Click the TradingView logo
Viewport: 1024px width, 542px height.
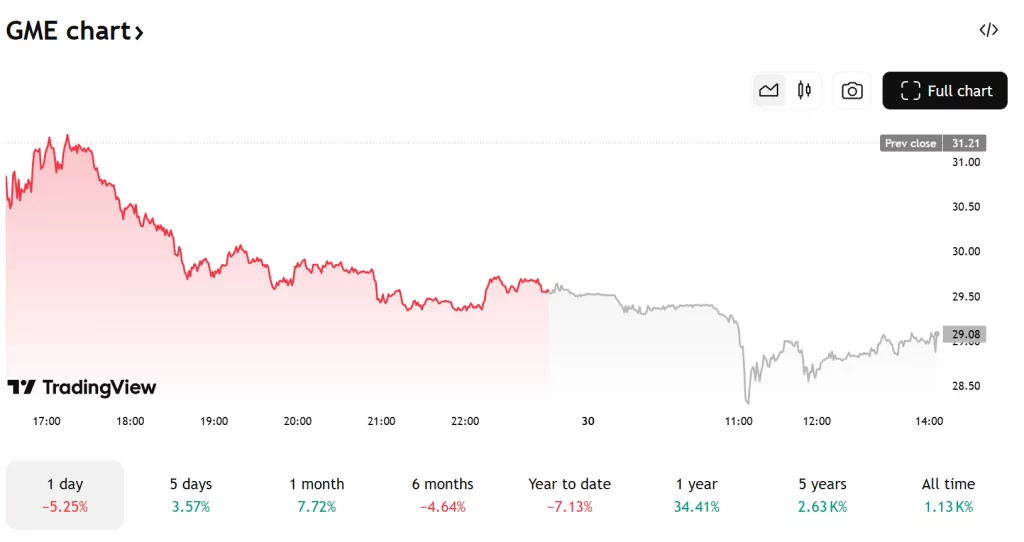point(82,387)
